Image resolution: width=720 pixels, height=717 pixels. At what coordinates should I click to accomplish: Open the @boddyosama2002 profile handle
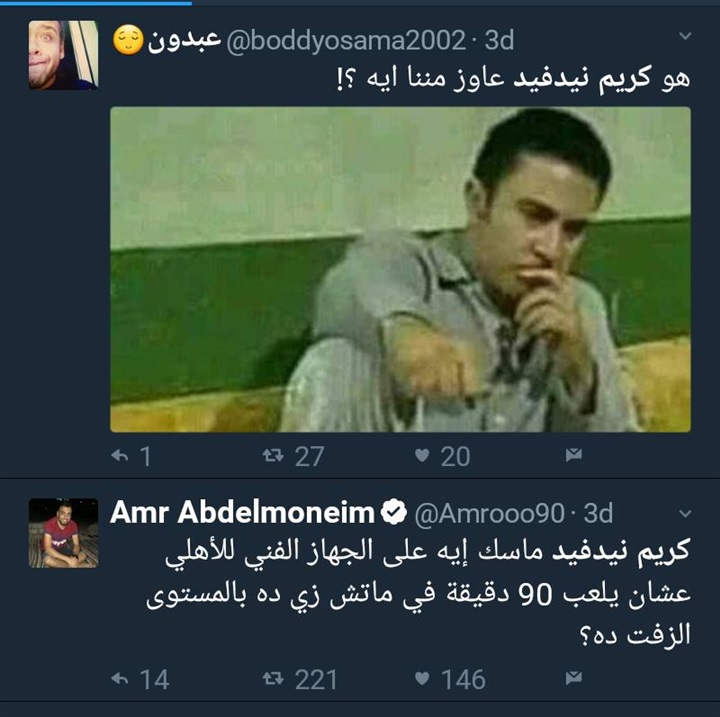tap(346, 41)
